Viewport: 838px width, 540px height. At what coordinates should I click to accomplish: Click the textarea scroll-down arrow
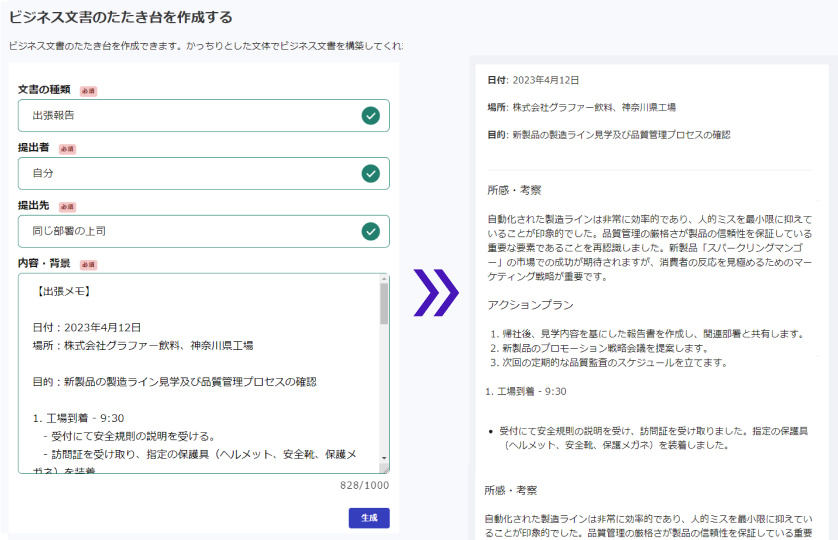pos(384,458)
